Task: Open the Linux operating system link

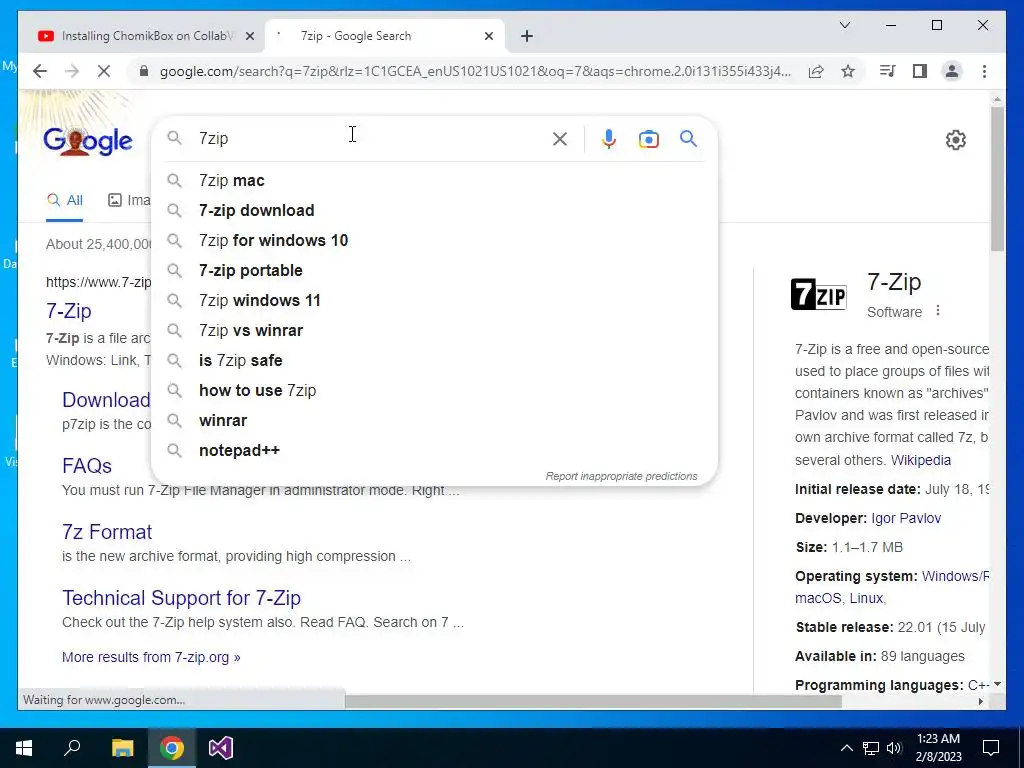Action: (x=866, y=598)
